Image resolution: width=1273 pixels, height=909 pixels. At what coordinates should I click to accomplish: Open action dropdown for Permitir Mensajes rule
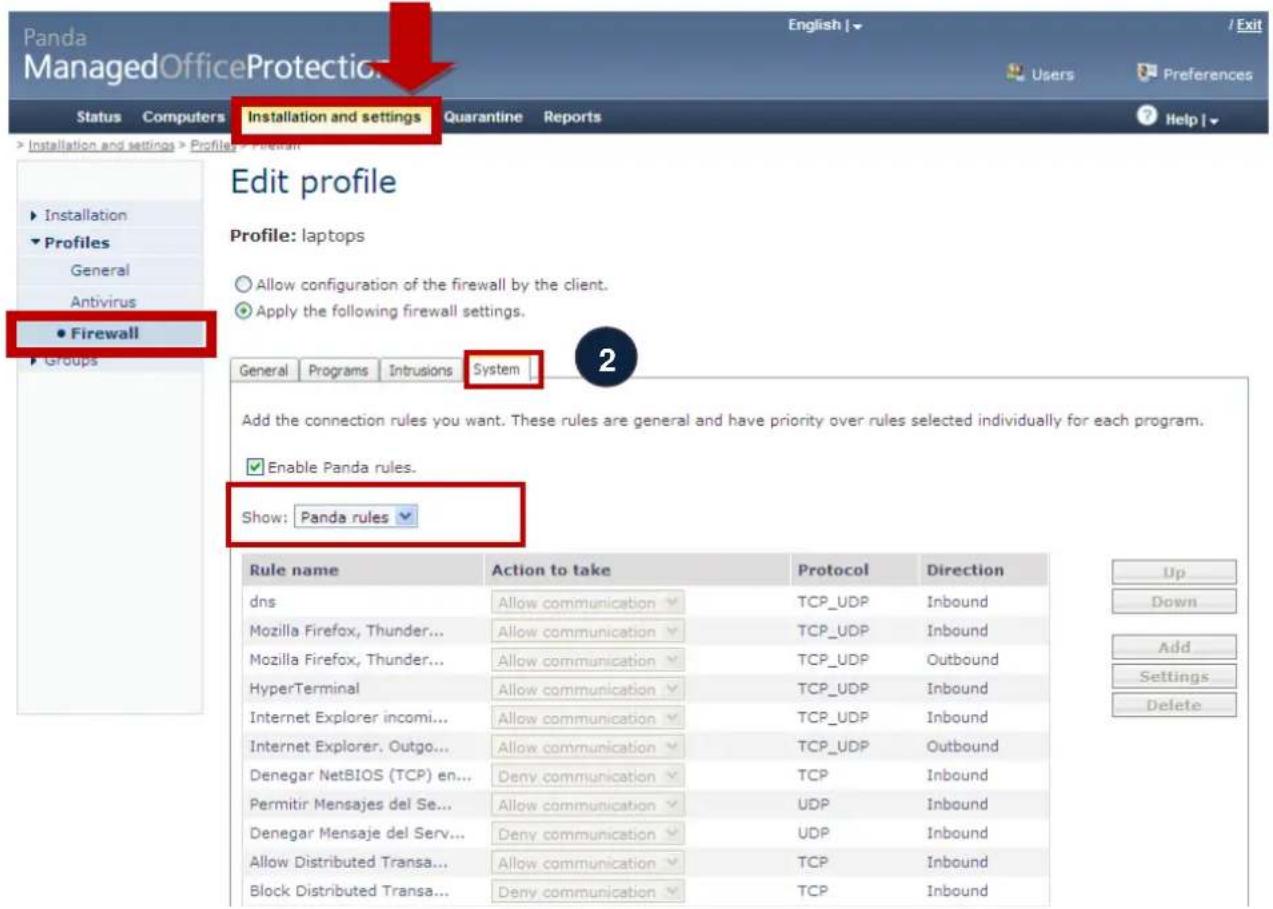click(587, 805)
